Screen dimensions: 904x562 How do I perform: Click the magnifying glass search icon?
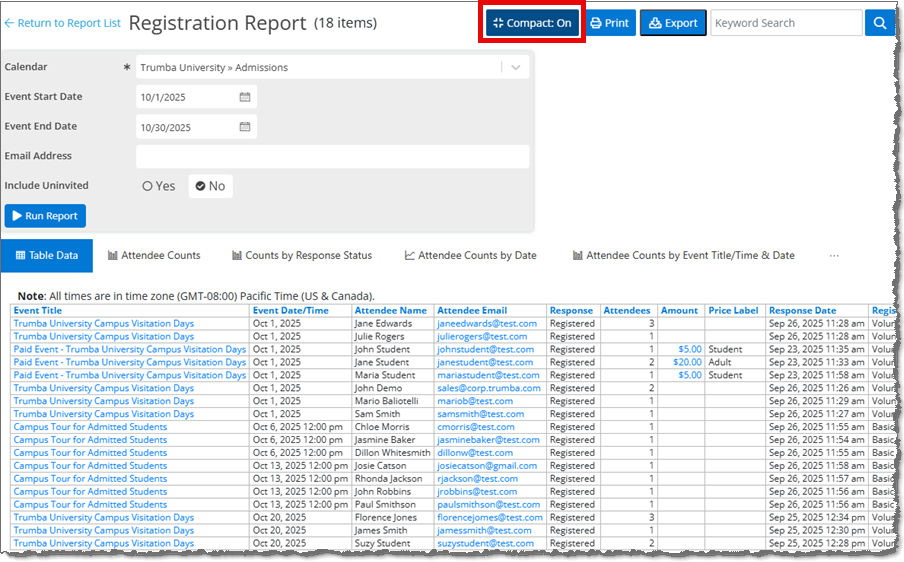(880, 23)
